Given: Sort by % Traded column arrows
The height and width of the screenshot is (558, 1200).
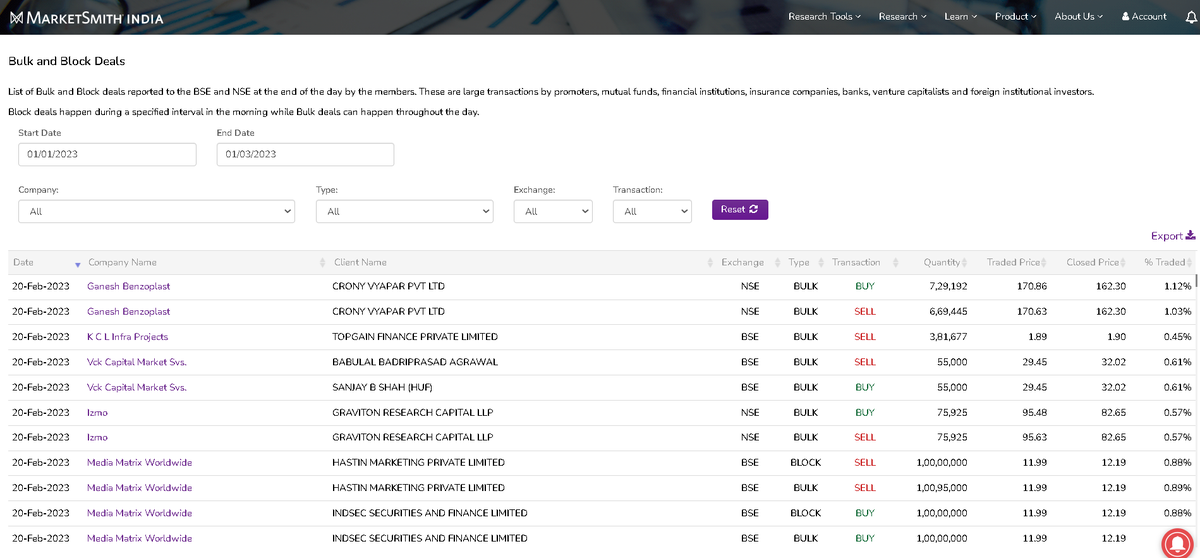Looking at the screenshot, I should tap(1189, 263).
